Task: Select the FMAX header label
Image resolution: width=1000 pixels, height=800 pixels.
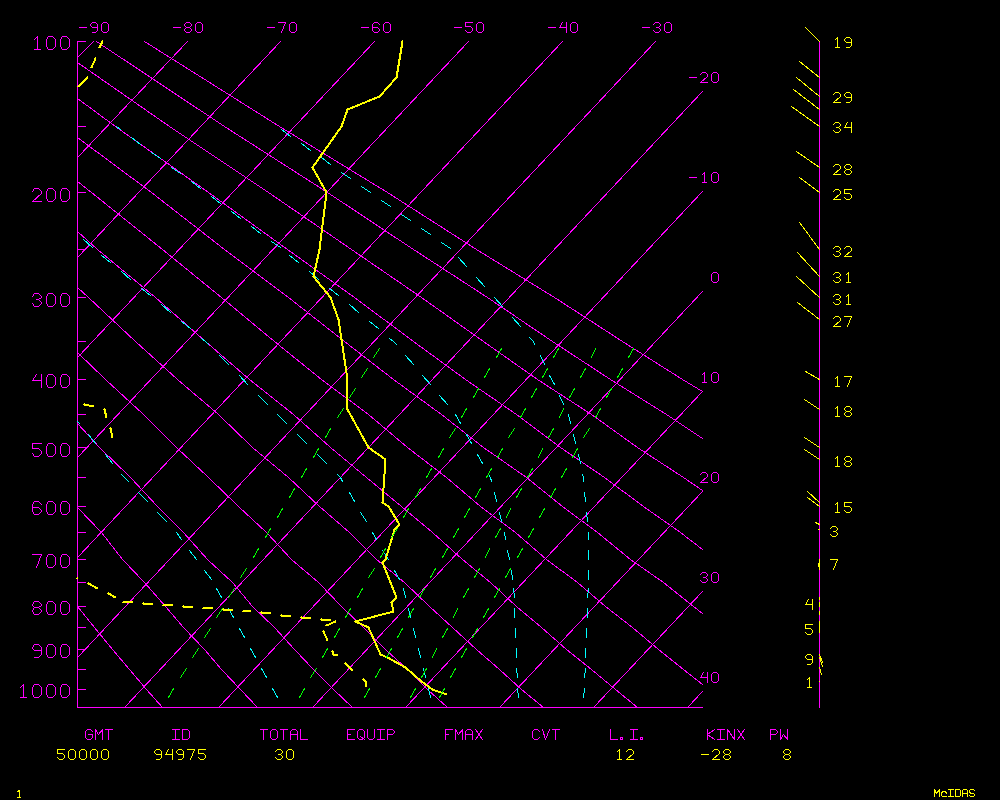Action: tap(463, 735)
